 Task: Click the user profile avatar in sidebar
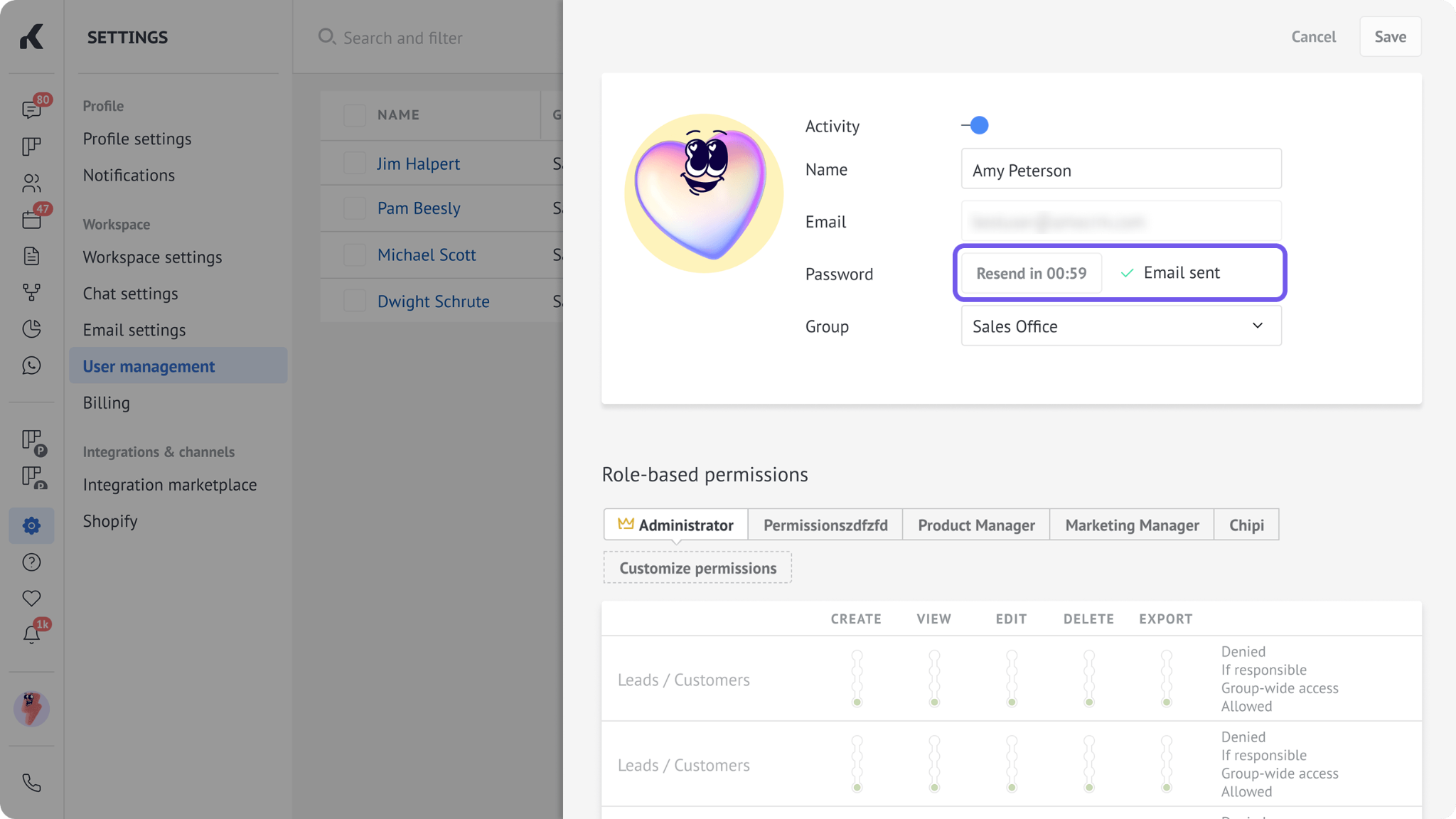[x=31, y=709]
